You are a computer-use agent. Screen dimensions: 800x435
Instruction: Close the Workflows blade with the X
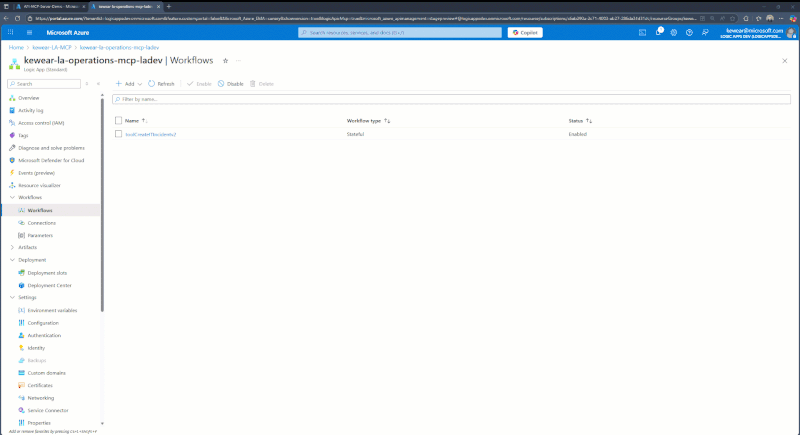[x=785, y=61]
